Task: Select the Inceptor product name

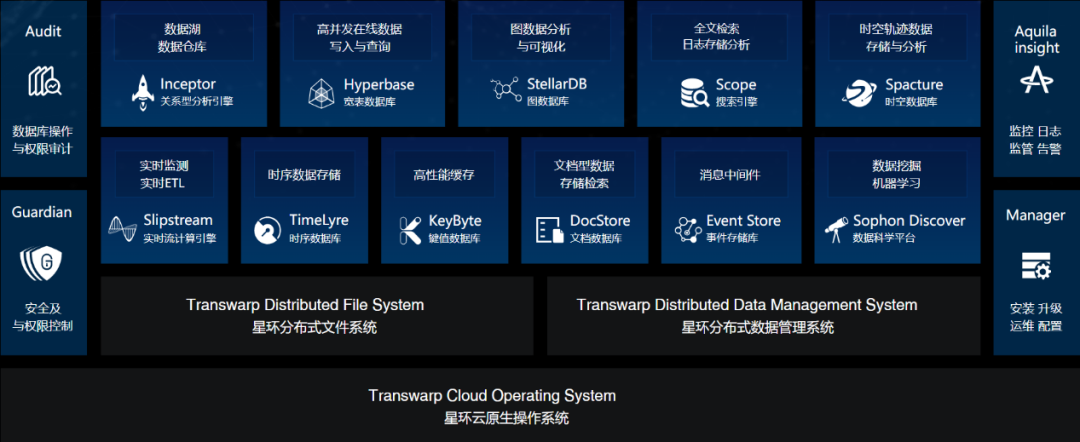Action: tap(188, 85)
